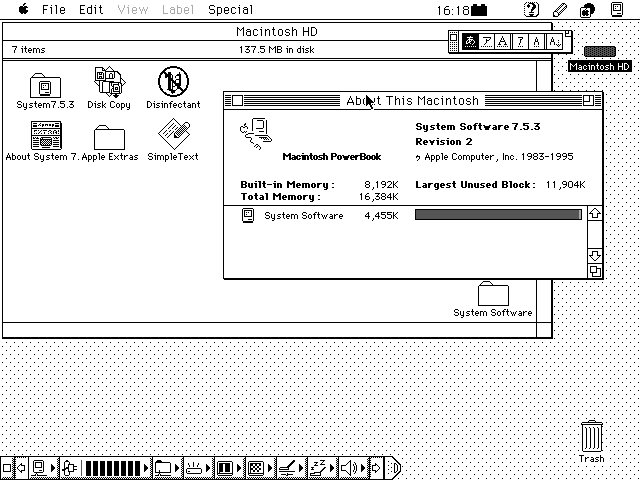Open the Help question-mark menu

pos(531,9)
